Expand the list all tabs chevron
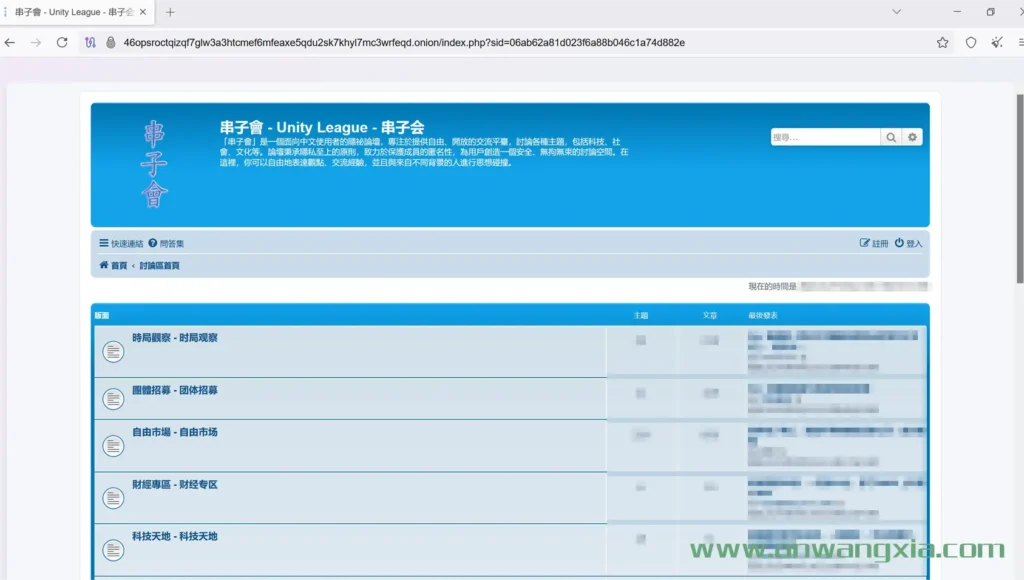The image size is (1024, 580). click(897, 12)
